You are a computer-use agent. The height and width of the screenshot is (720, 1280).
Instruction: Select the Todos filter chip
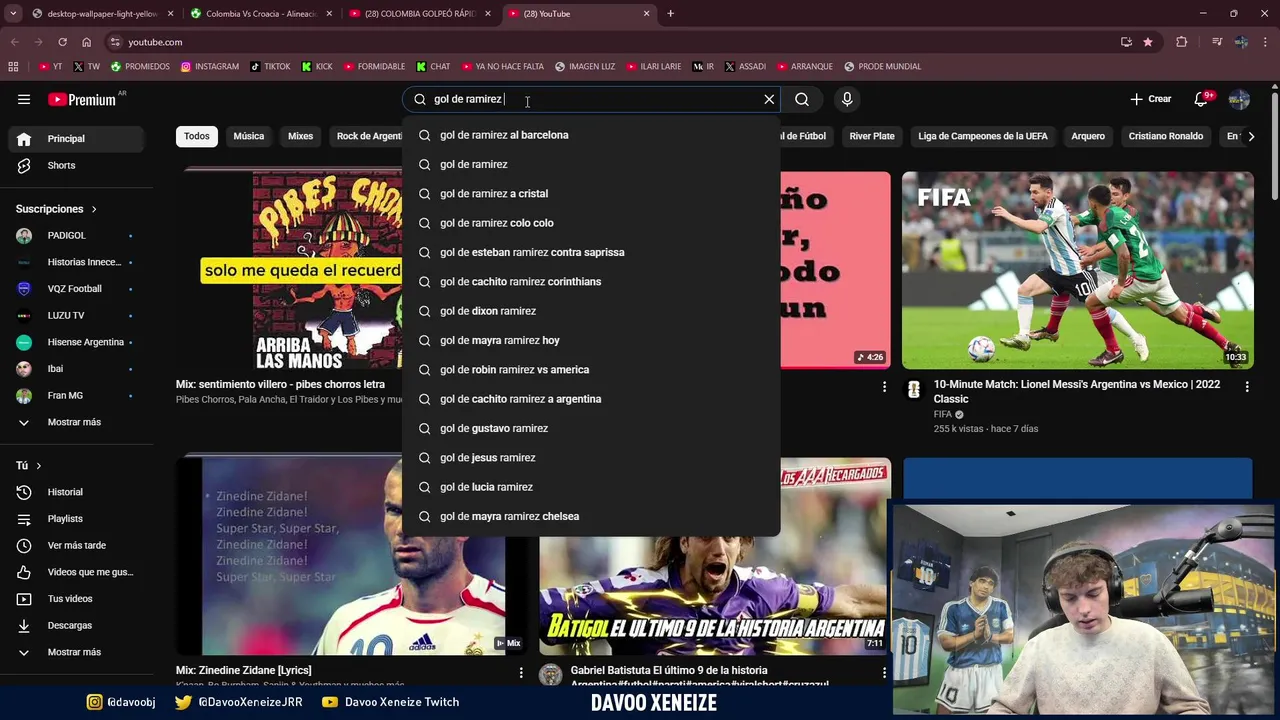click(197, 136)
